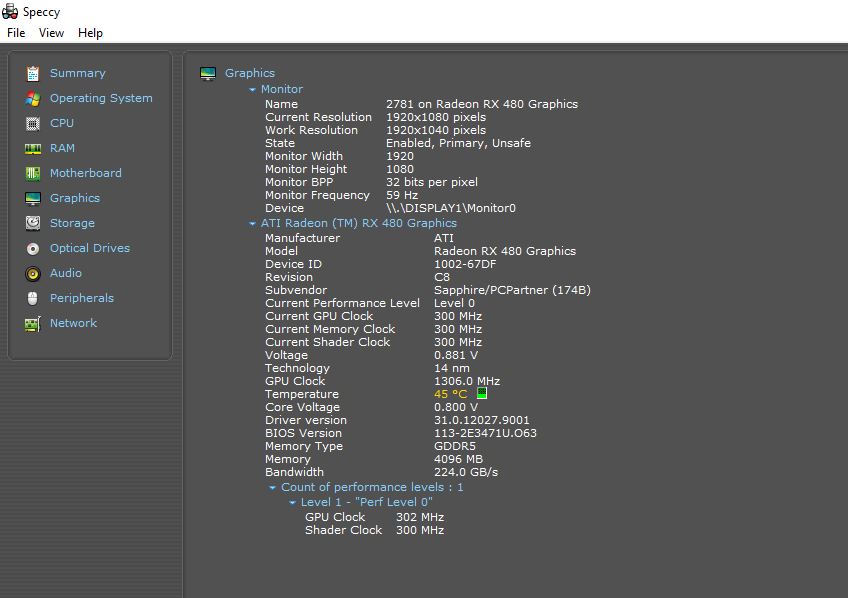The width and height of the screenshot is (848, 598).
Task: Click the CPU chip icon
Action: (x=33, y=123)
